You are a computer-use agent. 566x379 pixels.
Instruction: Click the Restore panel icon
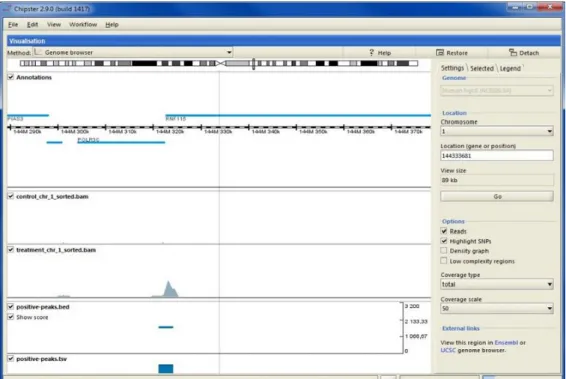coord(440,53)
